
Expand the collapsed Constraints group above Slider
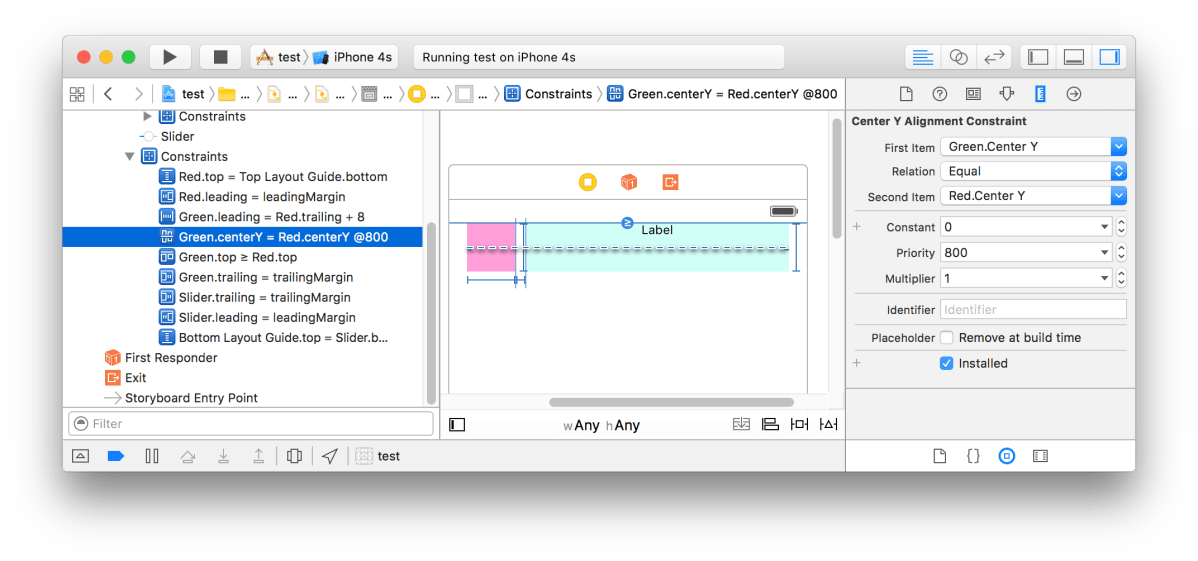[x=148, y=116]
